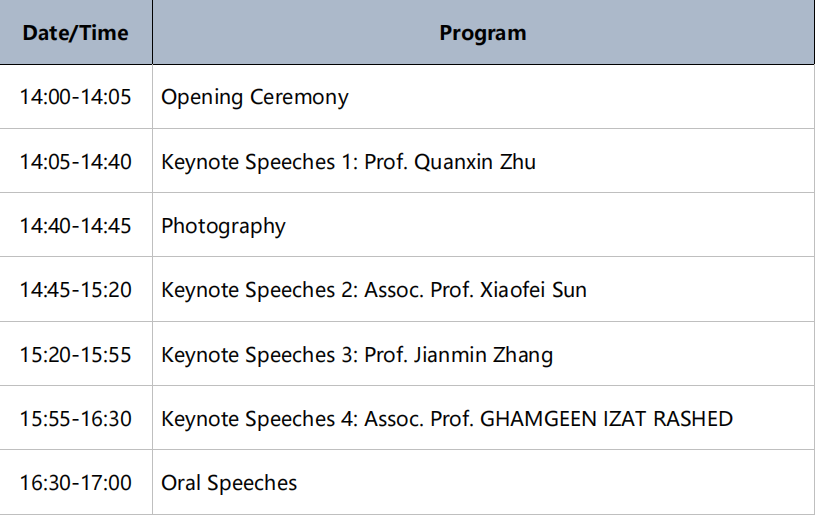The height and width of the screenshot is (516, 815).
Task: Select Keynote Speeches 4 GHAMGEEN IZAT RASHED entry
Action: click(483, 418)
